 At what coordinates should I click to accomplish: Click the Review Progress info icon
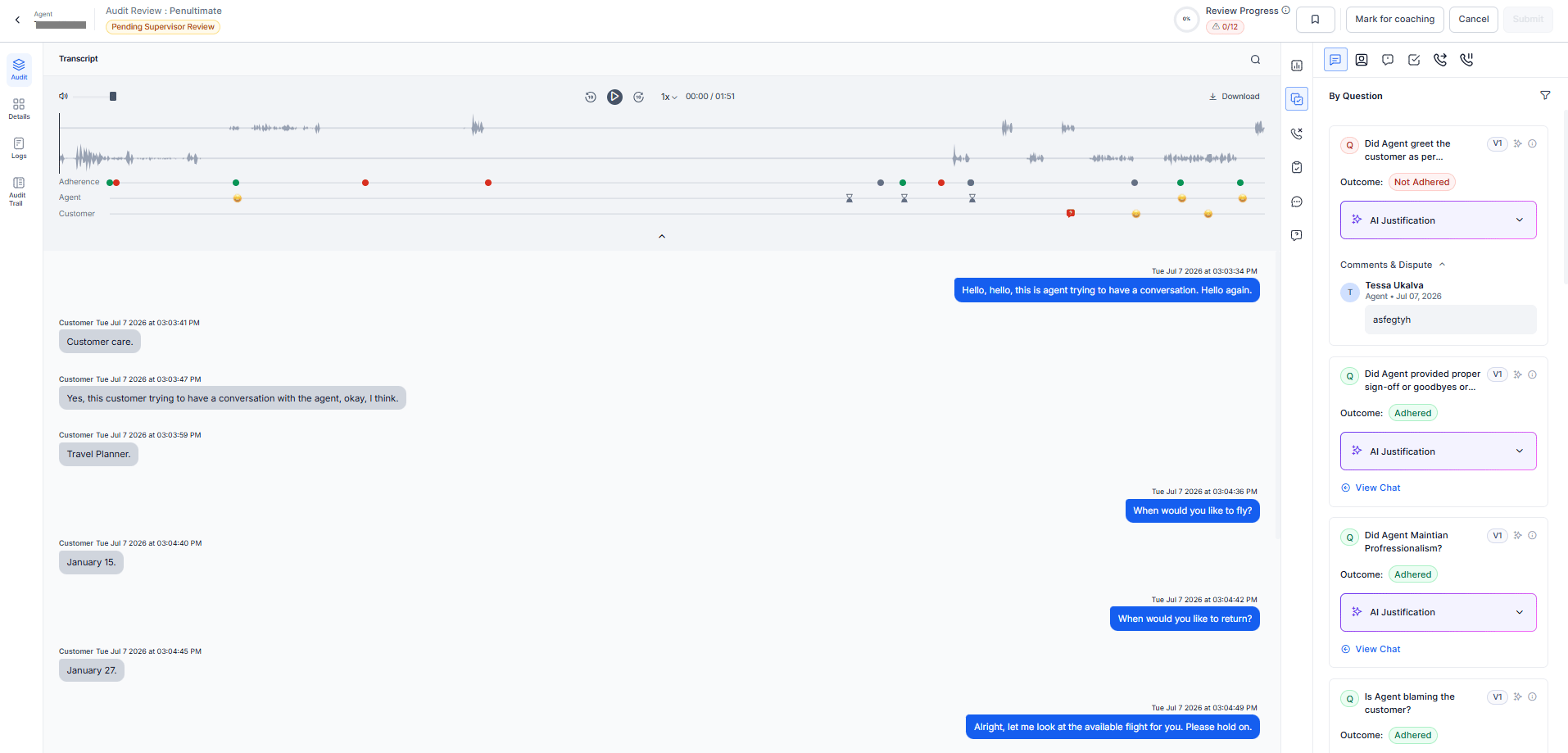click(x=1285, y=11)
